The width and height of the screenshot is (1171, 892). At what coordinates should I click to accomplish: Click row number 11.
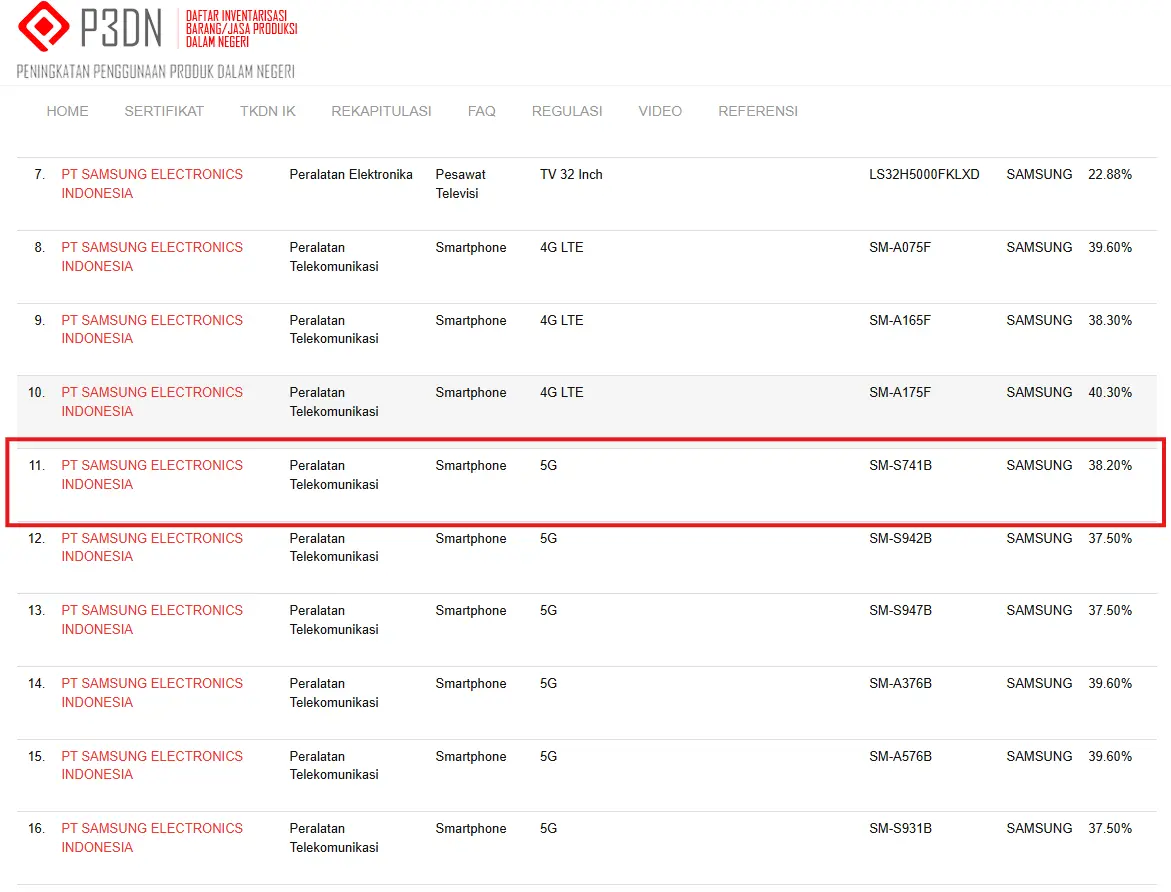click(37, 465)
